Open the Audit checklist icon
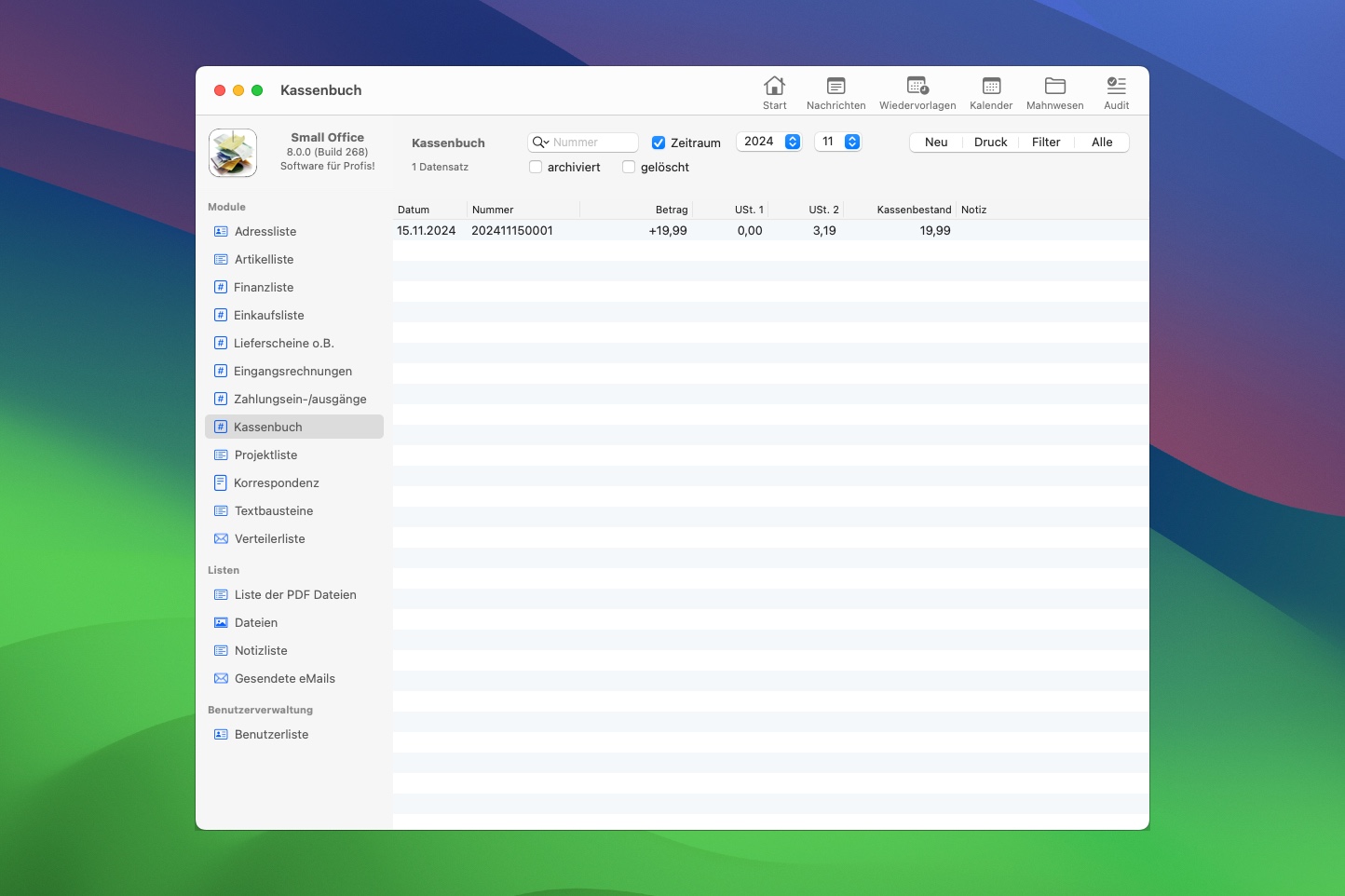 [x=1116, y=86]
